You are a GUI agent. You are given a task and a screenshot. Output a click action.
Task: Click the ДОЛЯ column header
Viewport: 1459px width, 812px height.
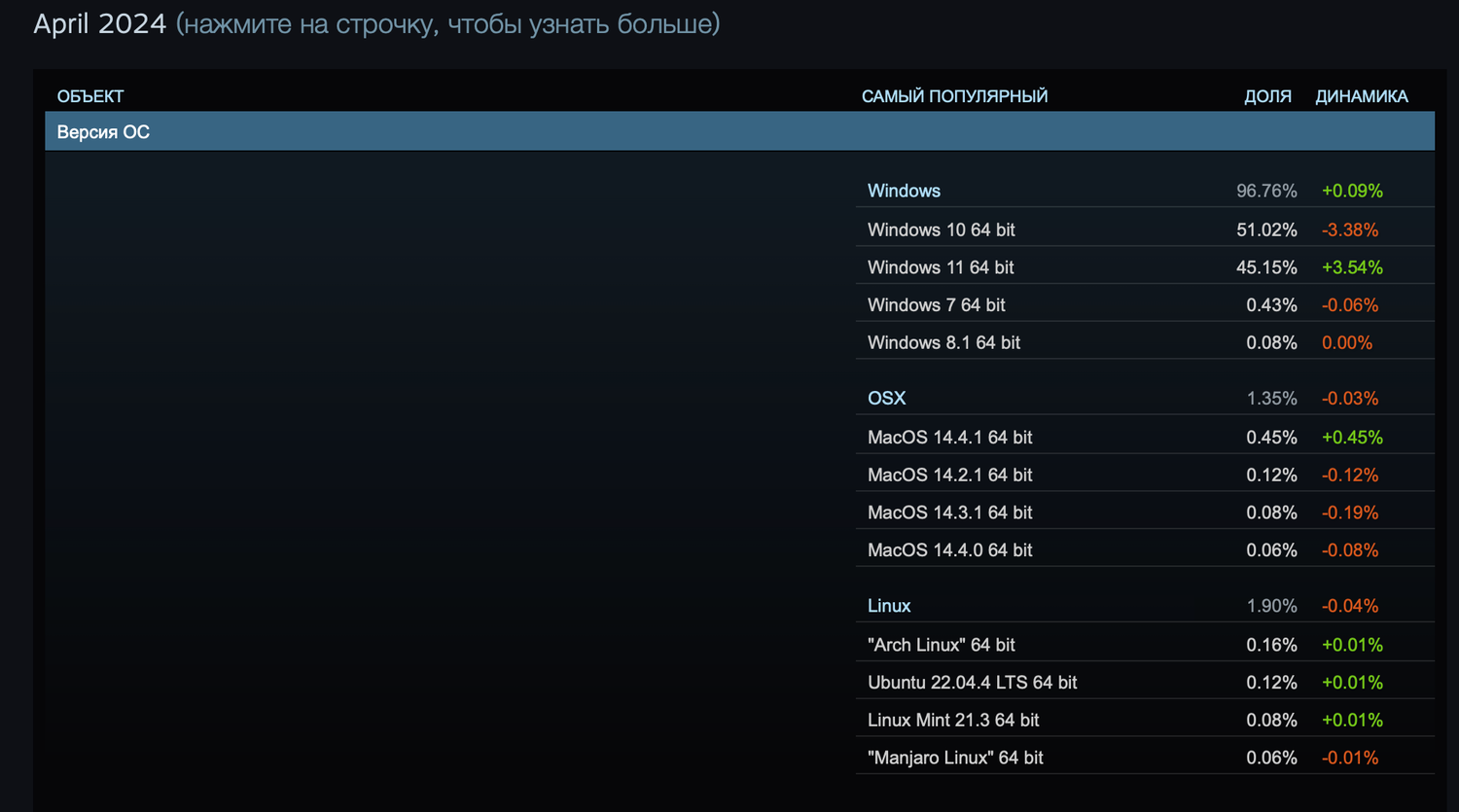tap(1267, 96)
